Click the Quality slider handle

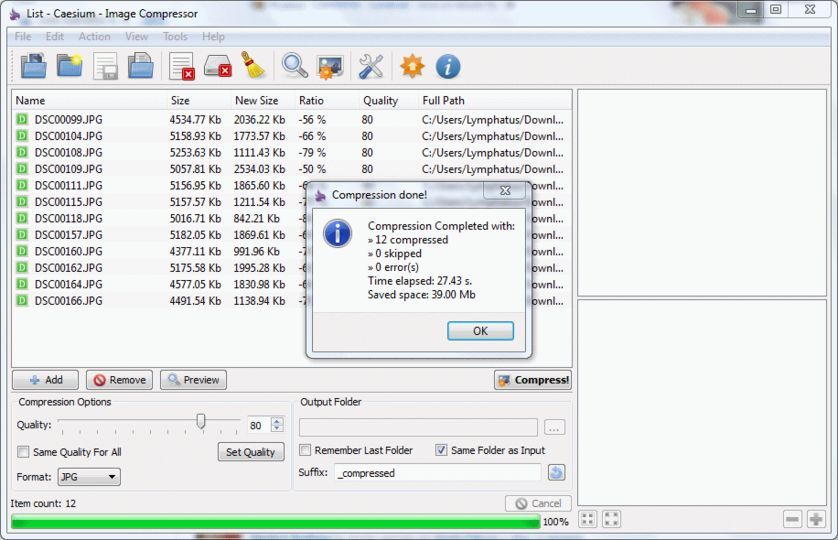tap(201, 421)
